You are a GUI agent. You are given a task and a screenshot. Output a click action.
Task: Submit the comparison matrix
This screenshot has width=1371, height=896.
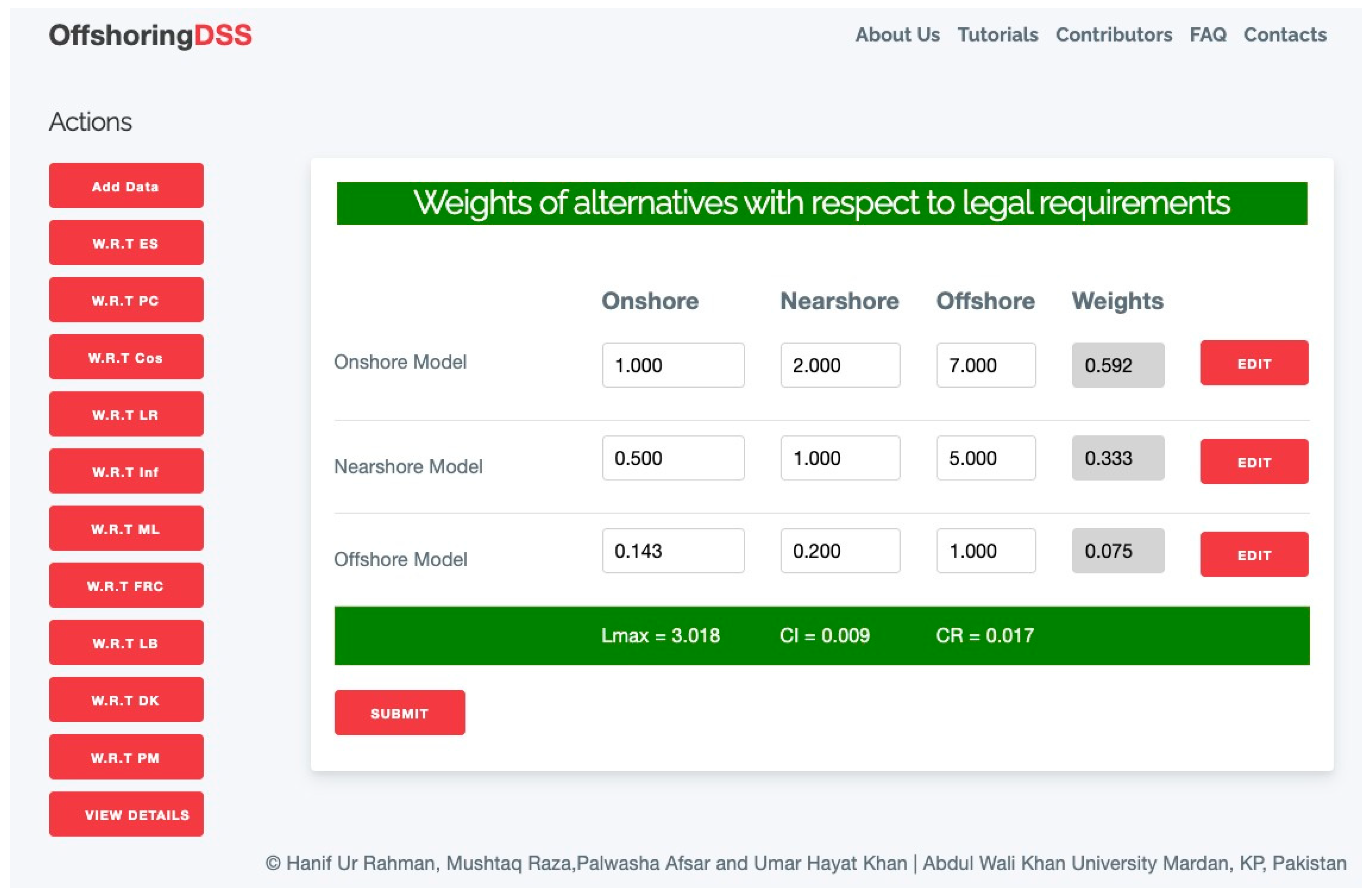coord(399,712)
